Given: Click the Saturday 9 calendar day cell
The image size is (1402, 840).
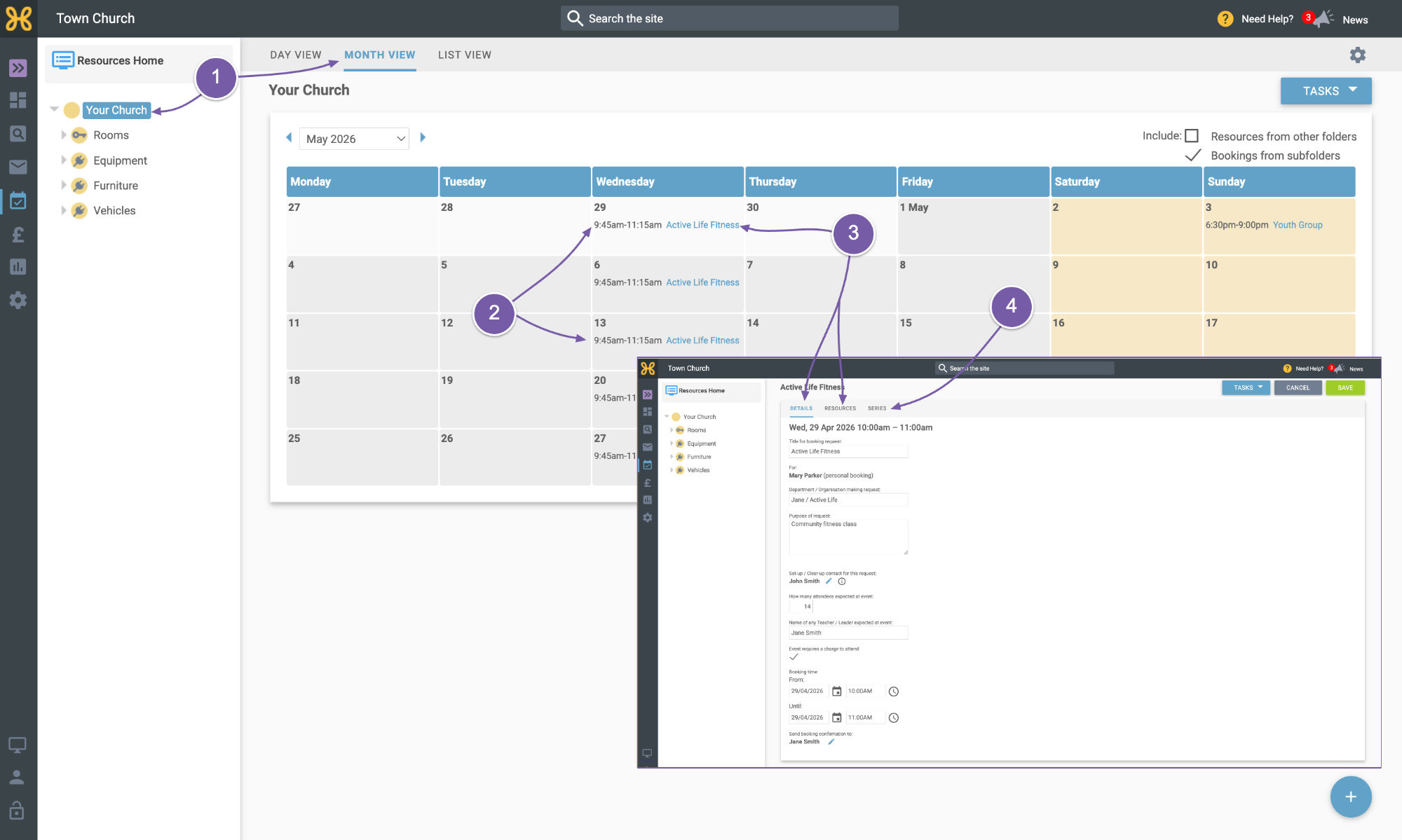Looking at the screenshot, I should (1126, 284).
